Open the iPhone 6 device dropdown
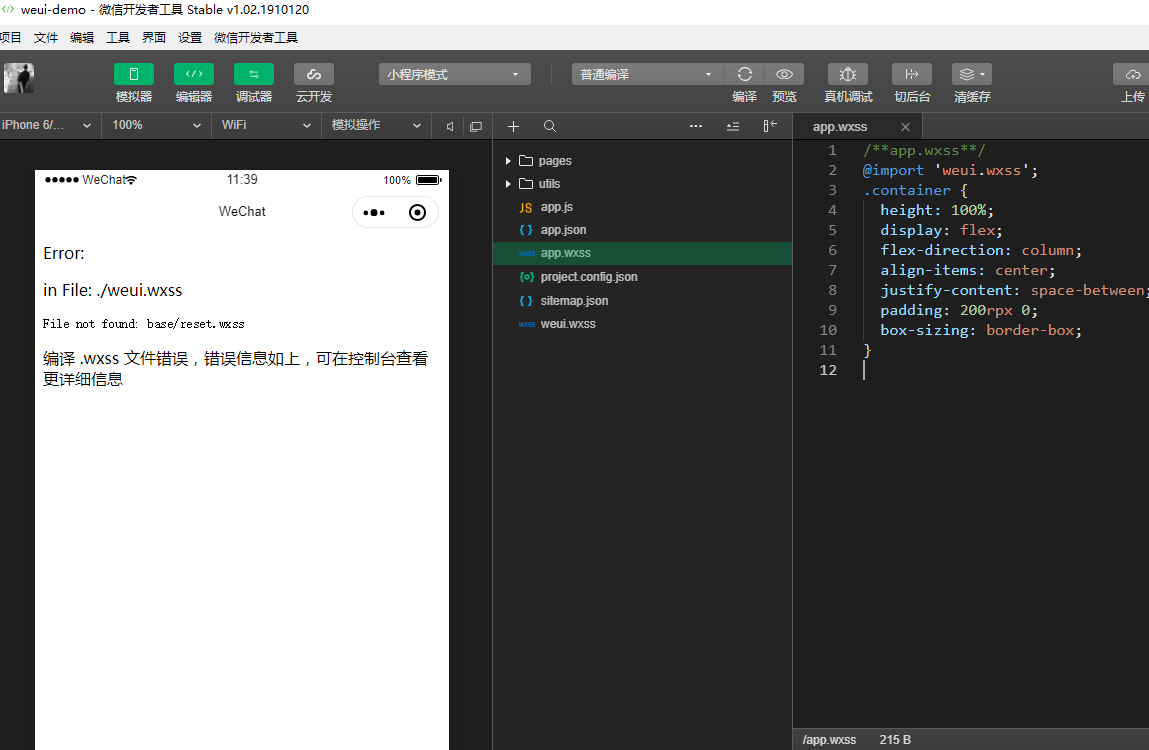The width and height of the screenshot is (1149, 750). tap(47, 125)
